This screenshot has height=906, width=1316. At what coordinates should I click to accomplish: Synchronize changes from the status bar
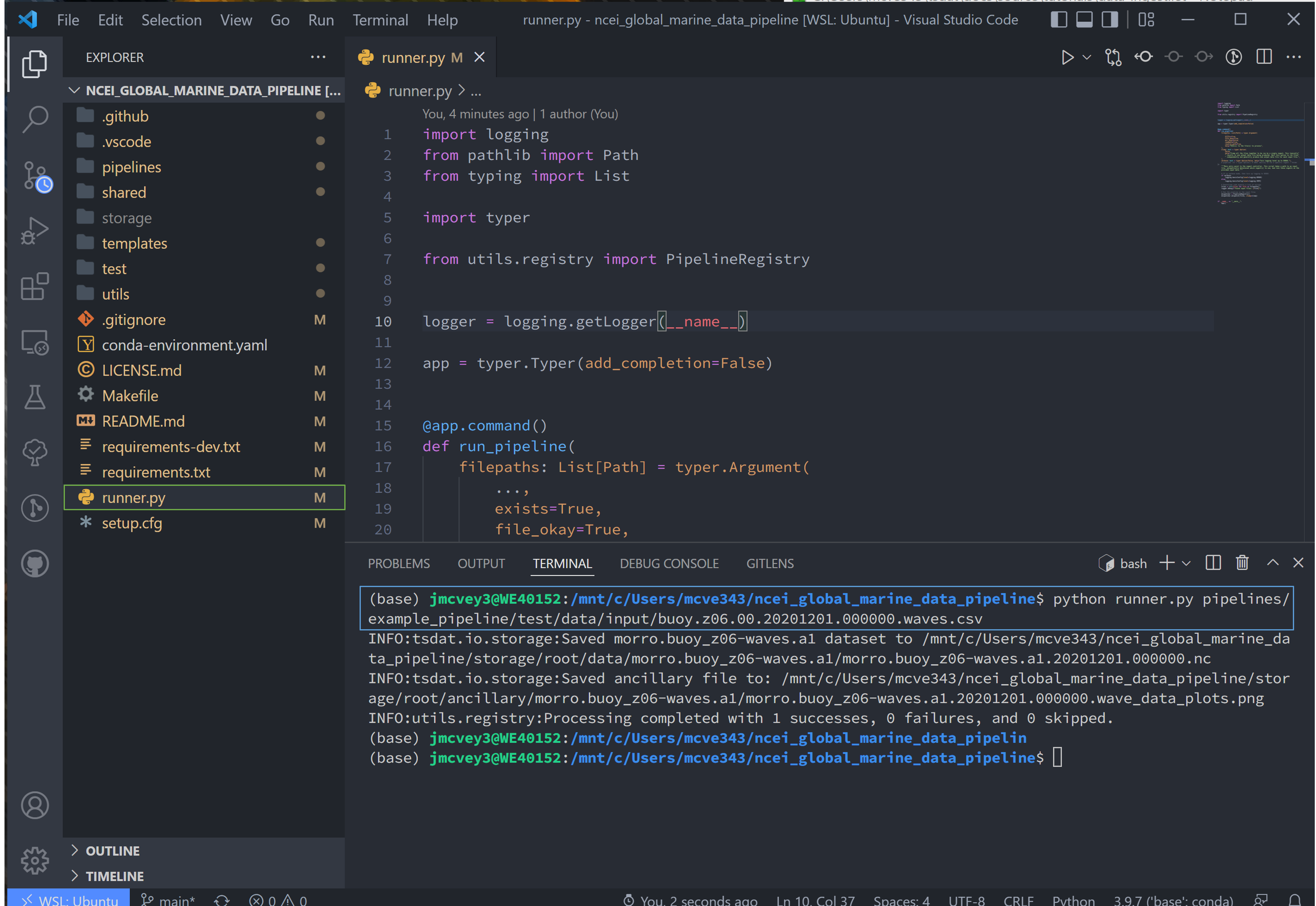[x=222, y=899]
